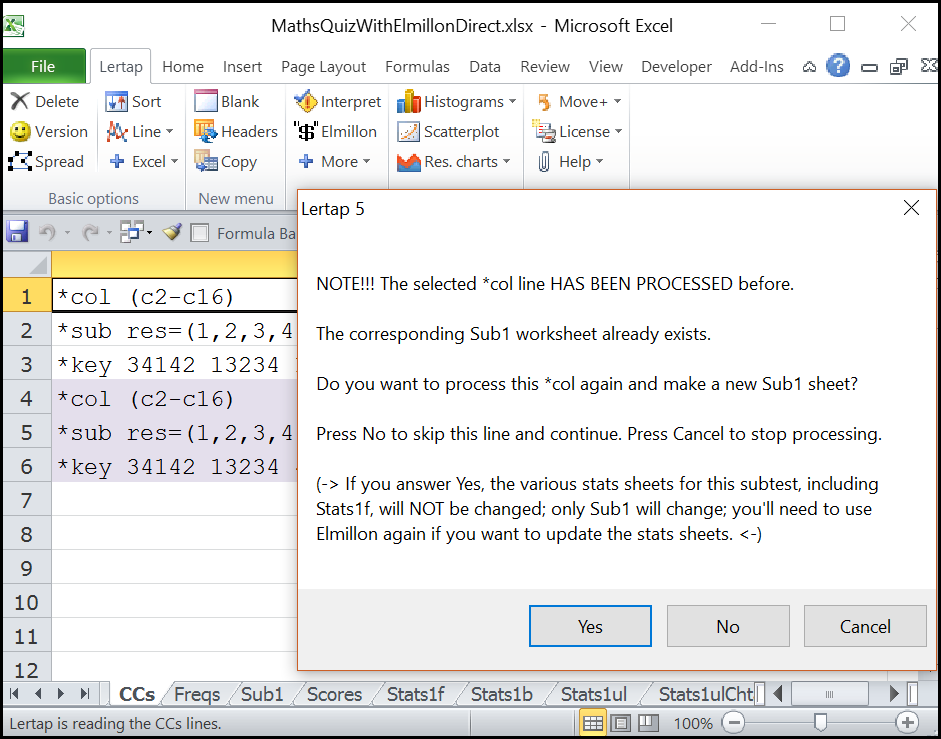The height and width of the screenshot is (739, 941).
Task: Zoom out with the minus button
Action: tap(733, 723)
